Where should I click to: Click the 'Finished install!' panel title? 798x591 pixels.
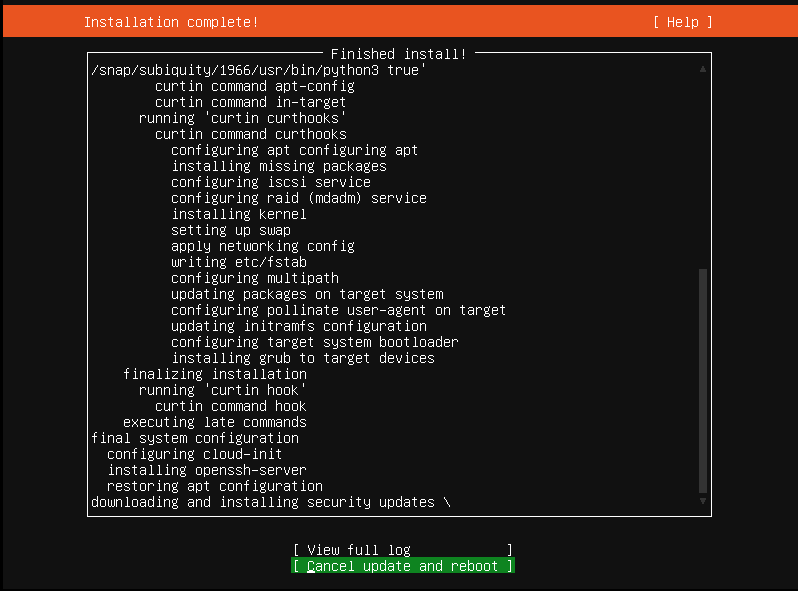pos(398,54)
